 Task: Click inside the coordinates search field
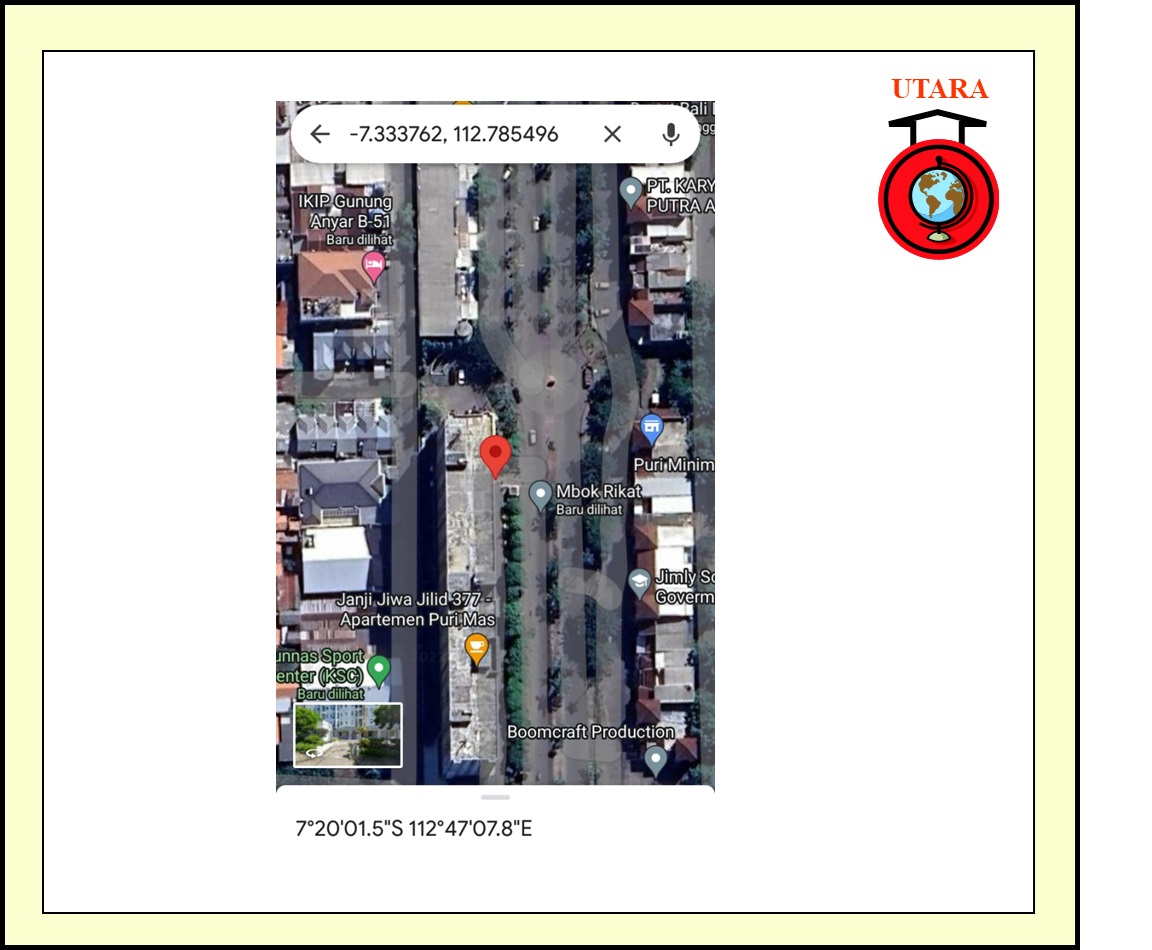455,134
